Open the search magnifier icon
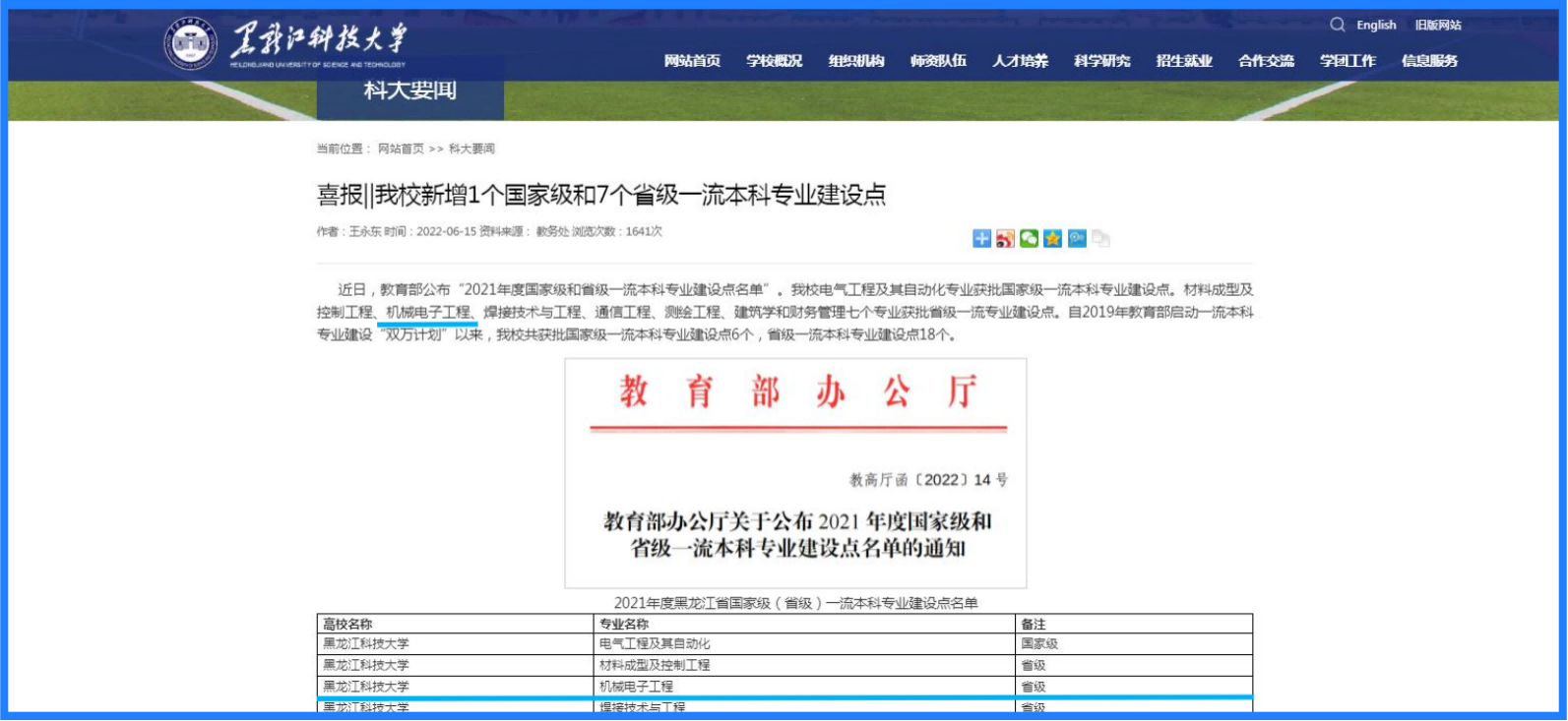The height and width of the screenshot is (721, 1568). click(x=1337, y=25)
